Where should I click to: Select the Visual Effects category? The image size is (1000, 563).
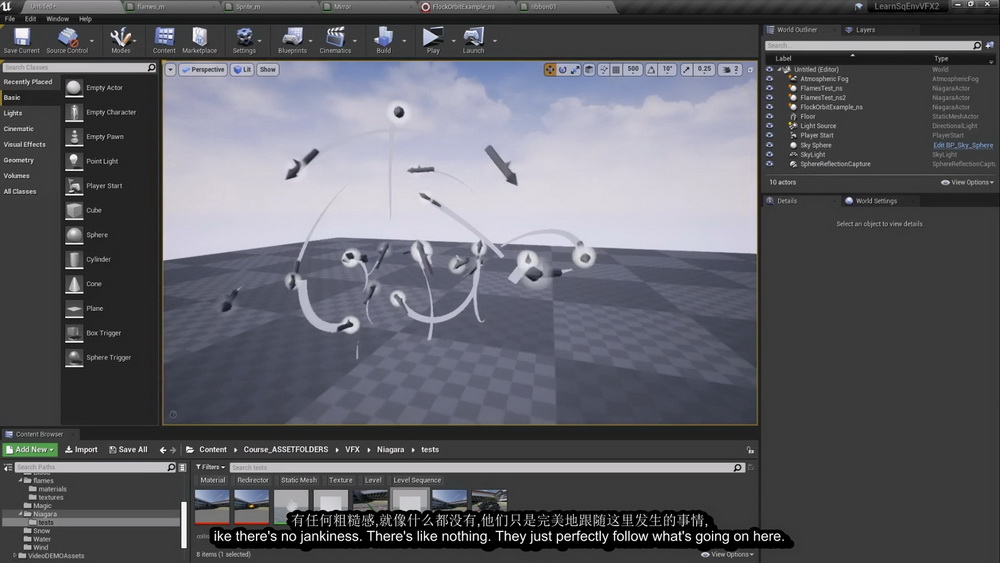coord(24,145)
